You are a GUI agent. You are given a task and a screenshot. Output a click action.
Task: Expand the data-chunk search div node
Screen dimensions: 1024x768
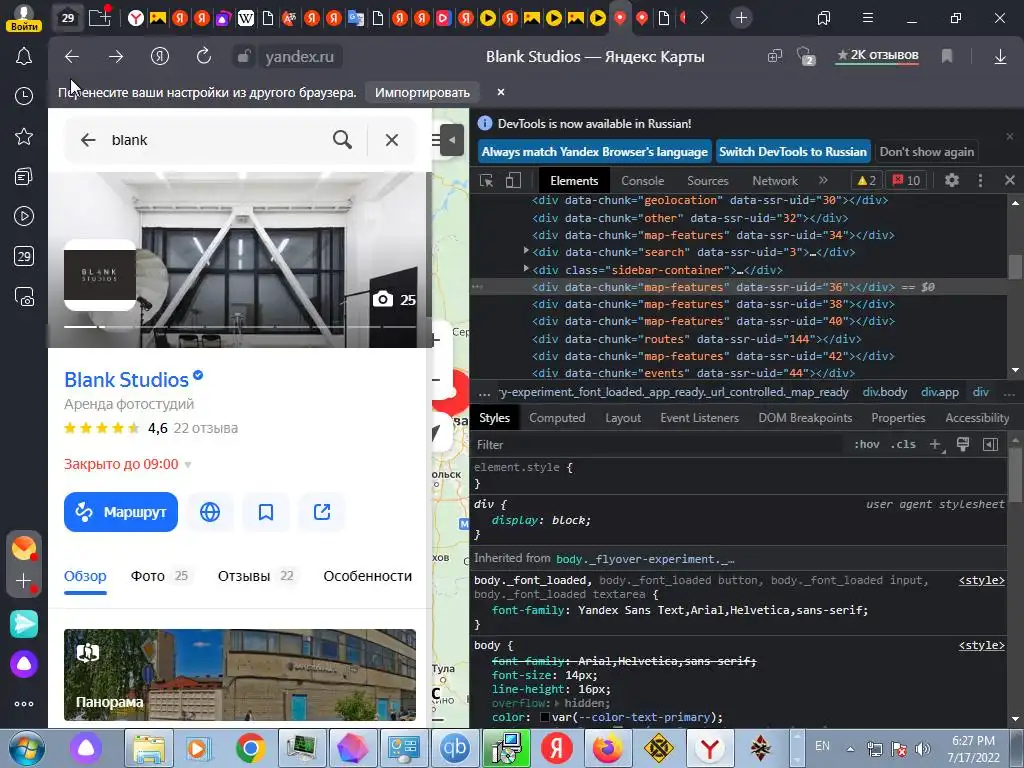(x=526, y=251)
